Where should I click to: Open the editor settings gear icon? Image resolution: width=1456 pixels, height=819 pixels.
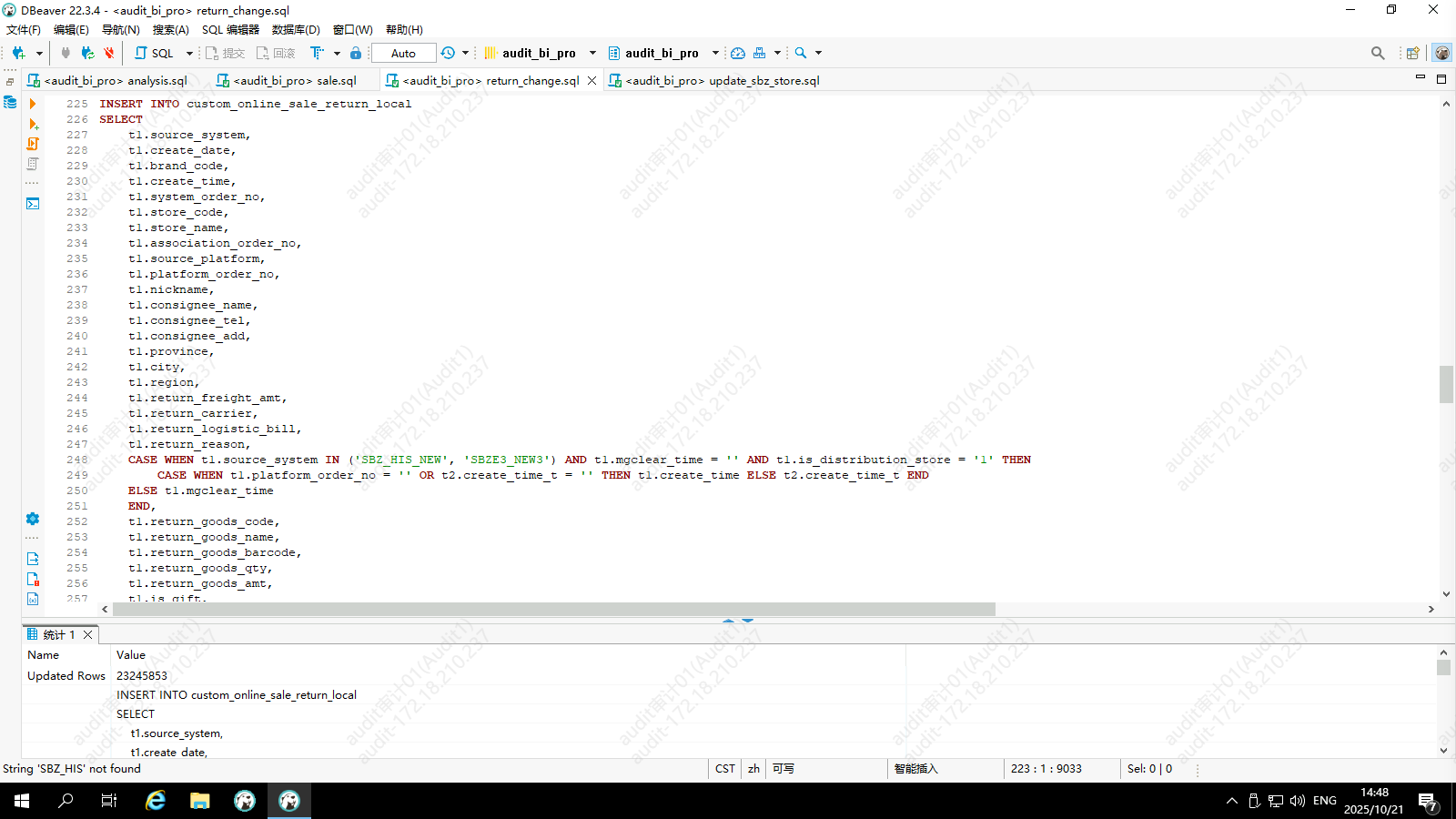[x=33, y=519]
